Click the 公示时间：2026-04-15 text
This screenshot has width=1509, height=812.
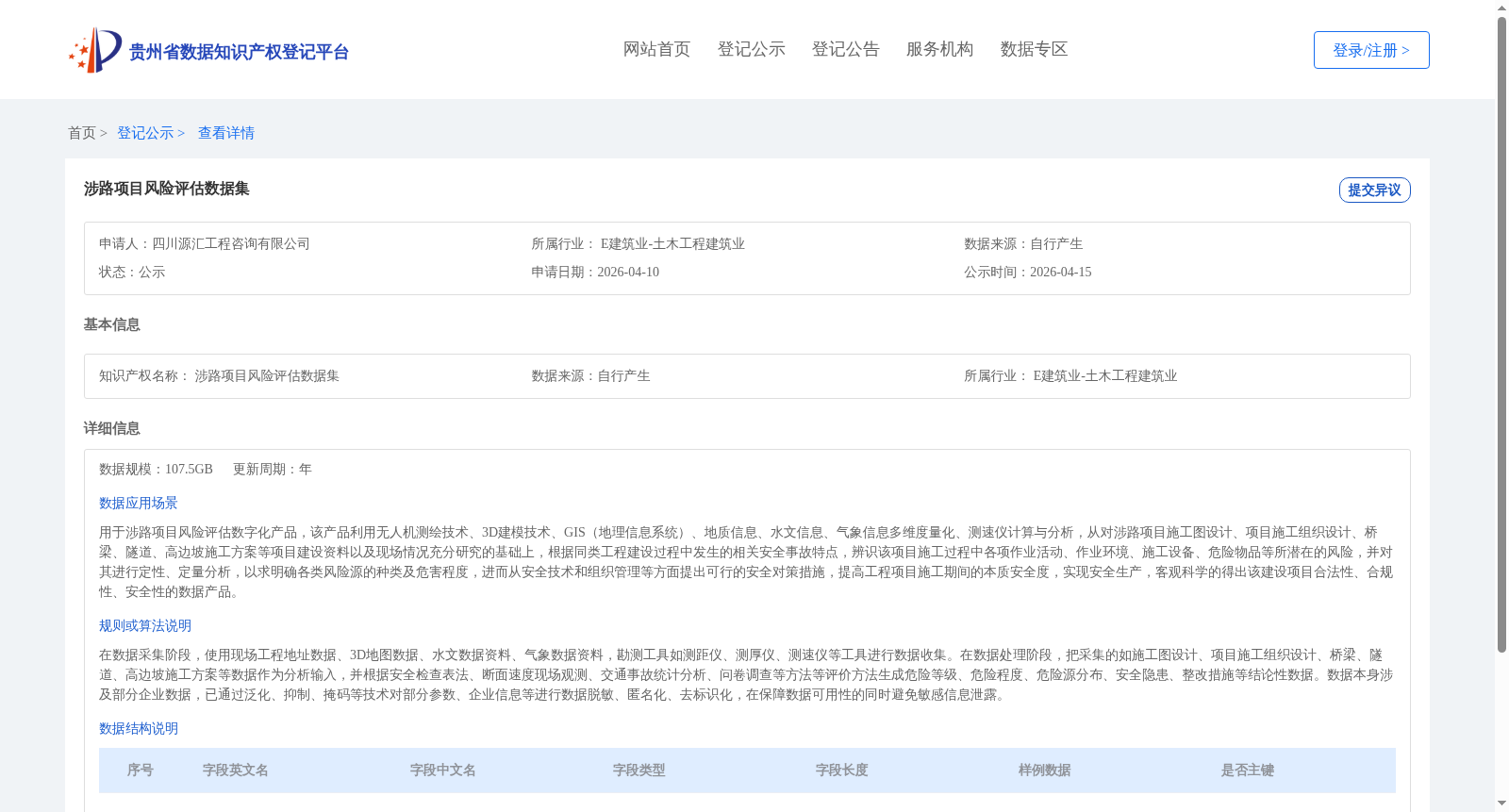pos(1028,272)
